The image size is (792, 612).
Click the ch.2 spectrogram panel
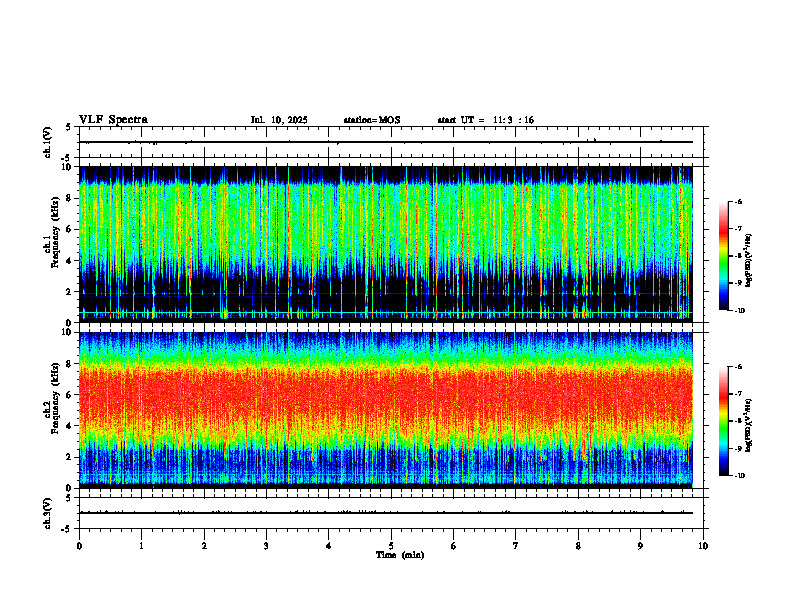pos(386,410)
